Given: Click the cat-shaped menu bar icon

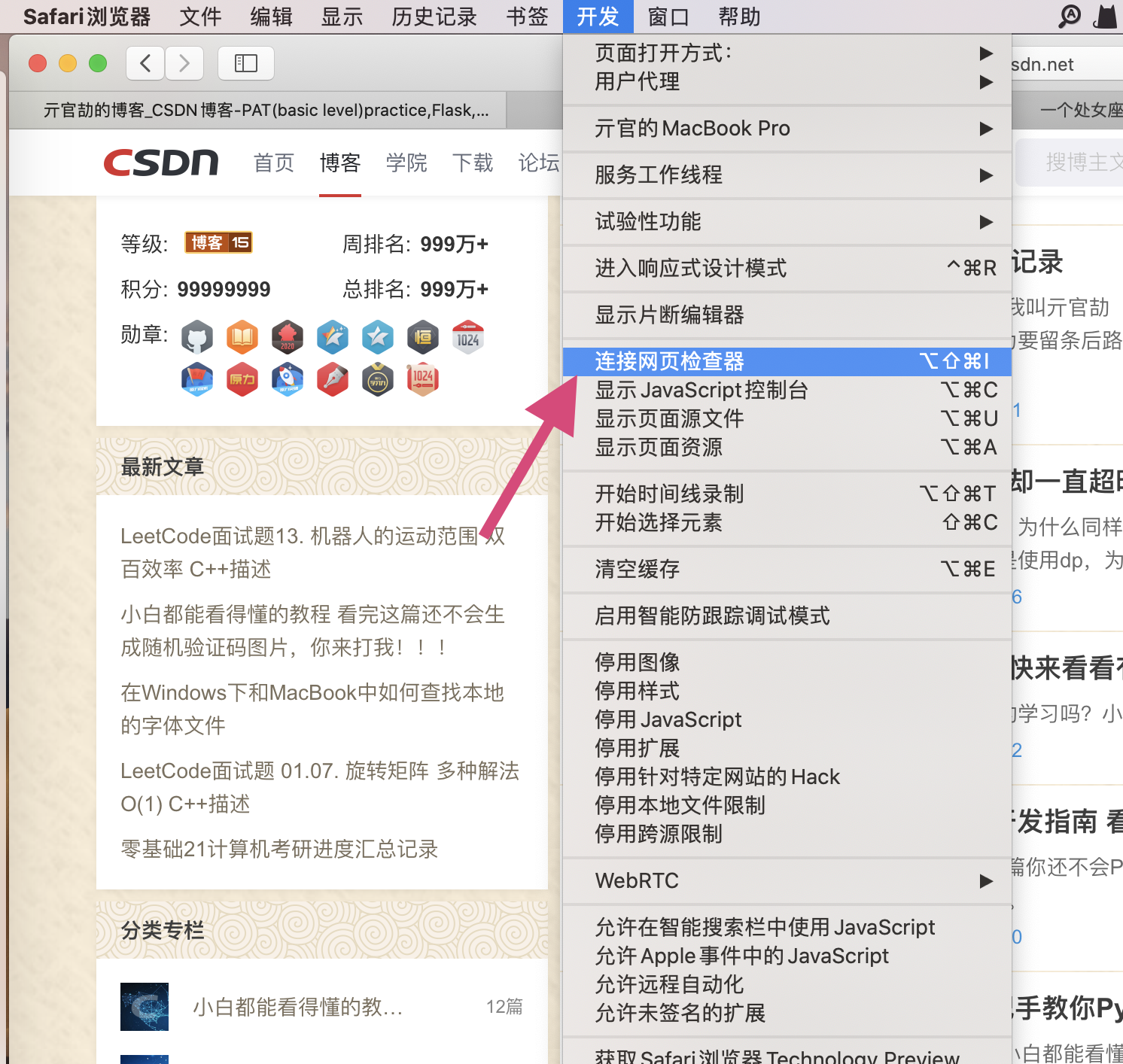Looking at the screenshot, I should click(x=1105, y=16).
